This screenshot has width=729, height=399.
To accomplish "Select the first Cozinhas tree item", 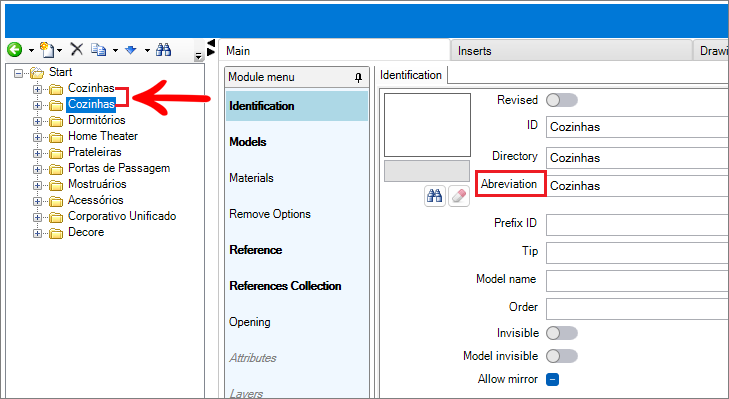I will coord(91,88).
